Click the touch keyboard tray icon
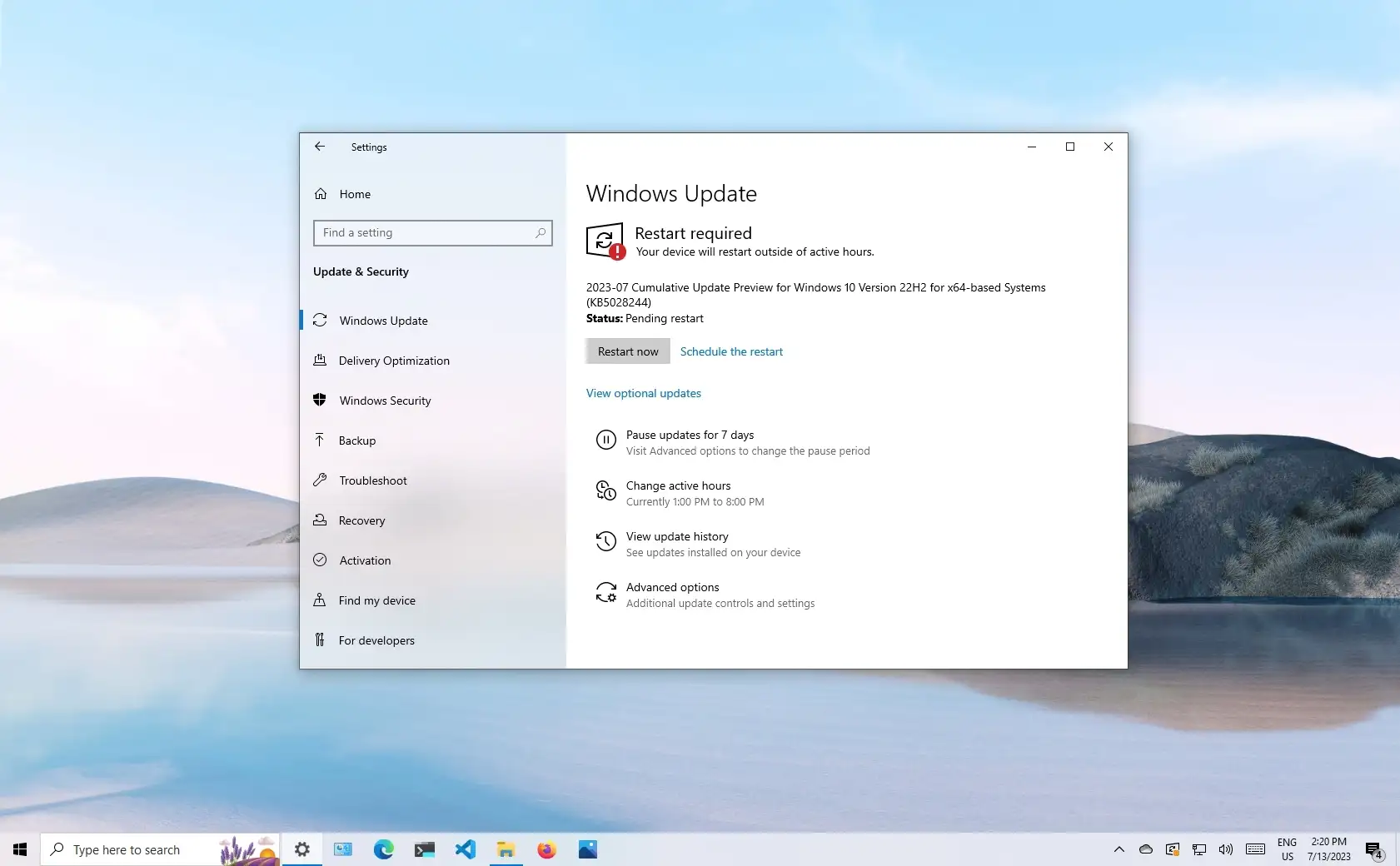This screenshot has height=866, width=1400. pyautogui.click(x=1256, y=849)
